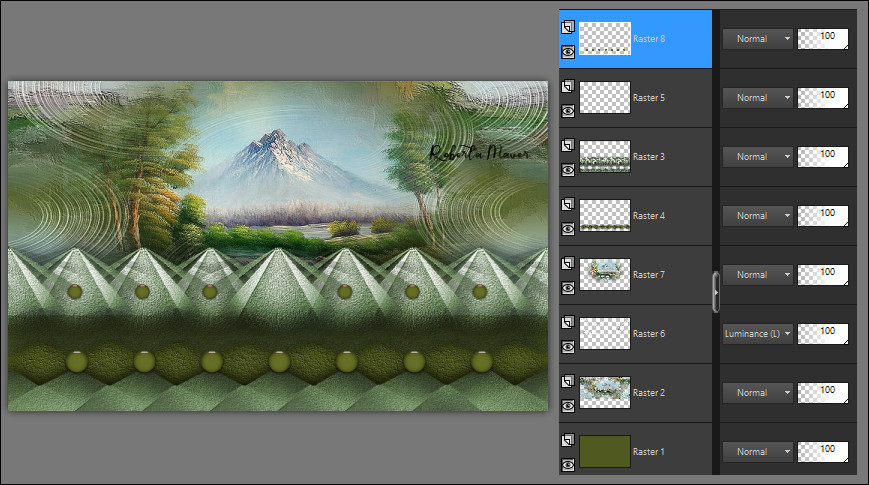The height and width of the screenshot is (485, 869).
Task: Click the raster layer type icon for Raster 3
Action: pyautogui.click(x=568, y=145)
